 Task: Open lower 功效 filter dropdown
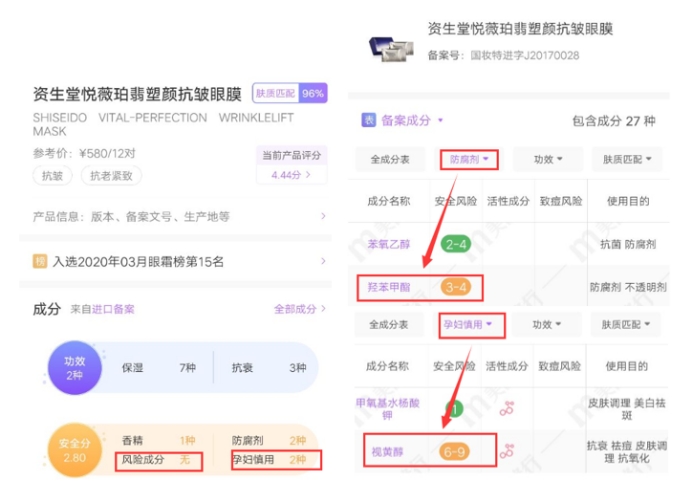546,324
